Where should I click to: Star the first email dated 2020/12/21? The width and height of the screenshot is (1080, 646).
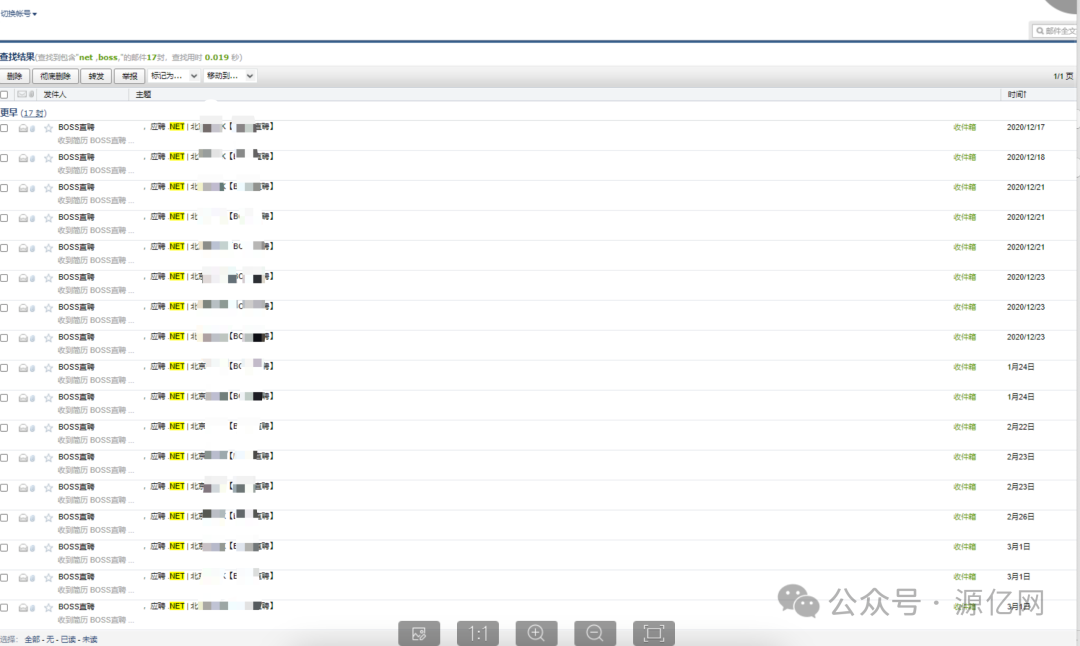click(48, 188)
